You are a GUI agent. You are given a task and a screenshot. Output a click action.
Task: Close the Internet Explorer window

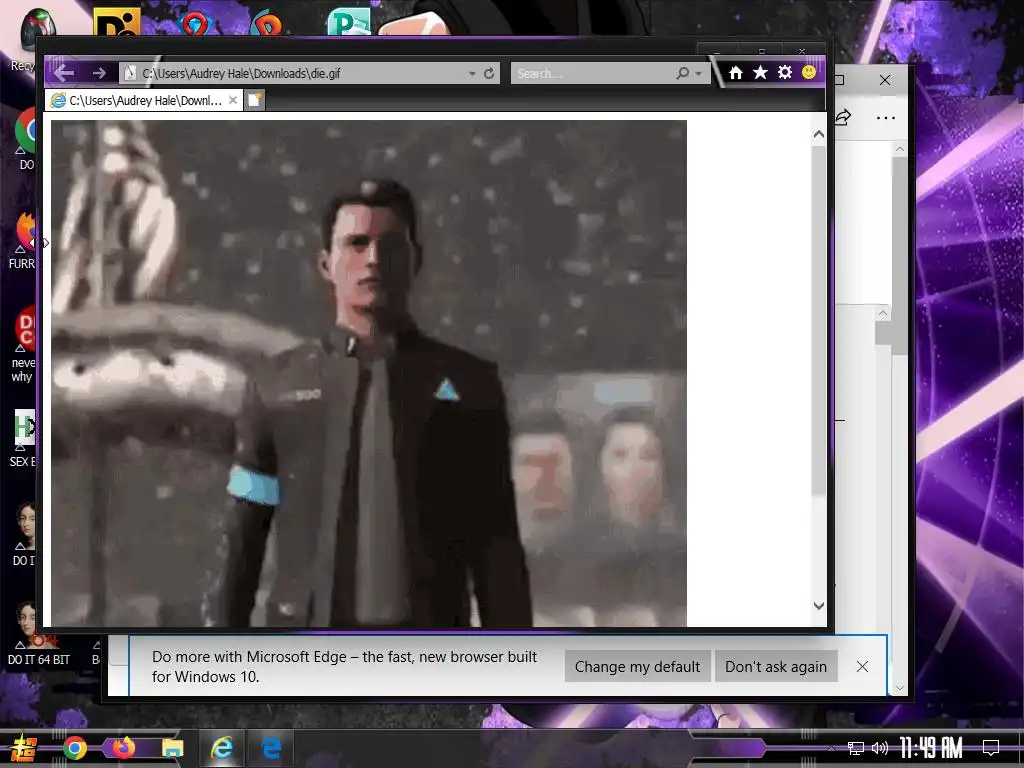click(x=802, y=51)
